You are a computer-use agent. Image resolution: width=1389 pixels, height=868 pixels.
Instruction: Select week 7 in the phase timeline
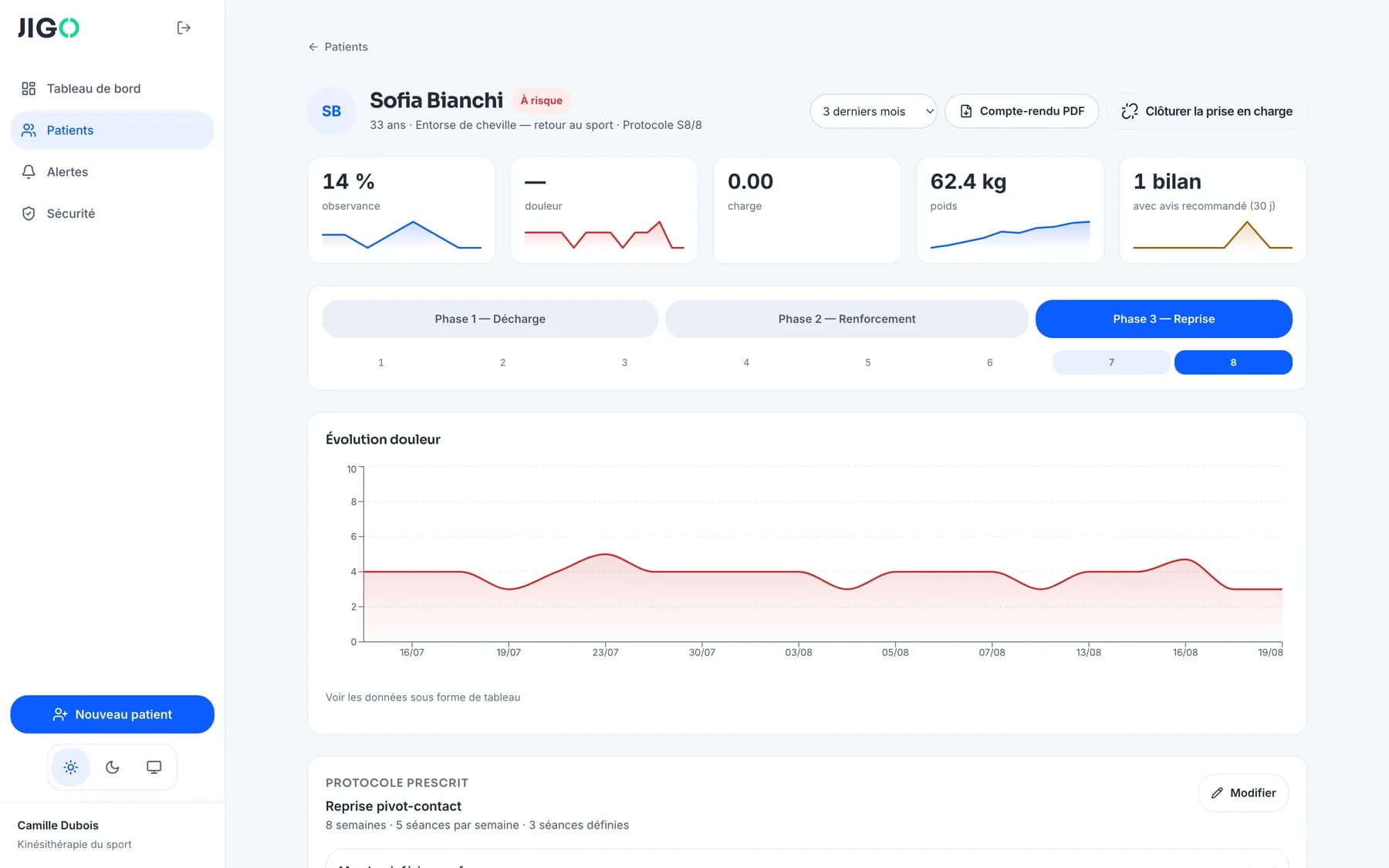[1111, 363]
